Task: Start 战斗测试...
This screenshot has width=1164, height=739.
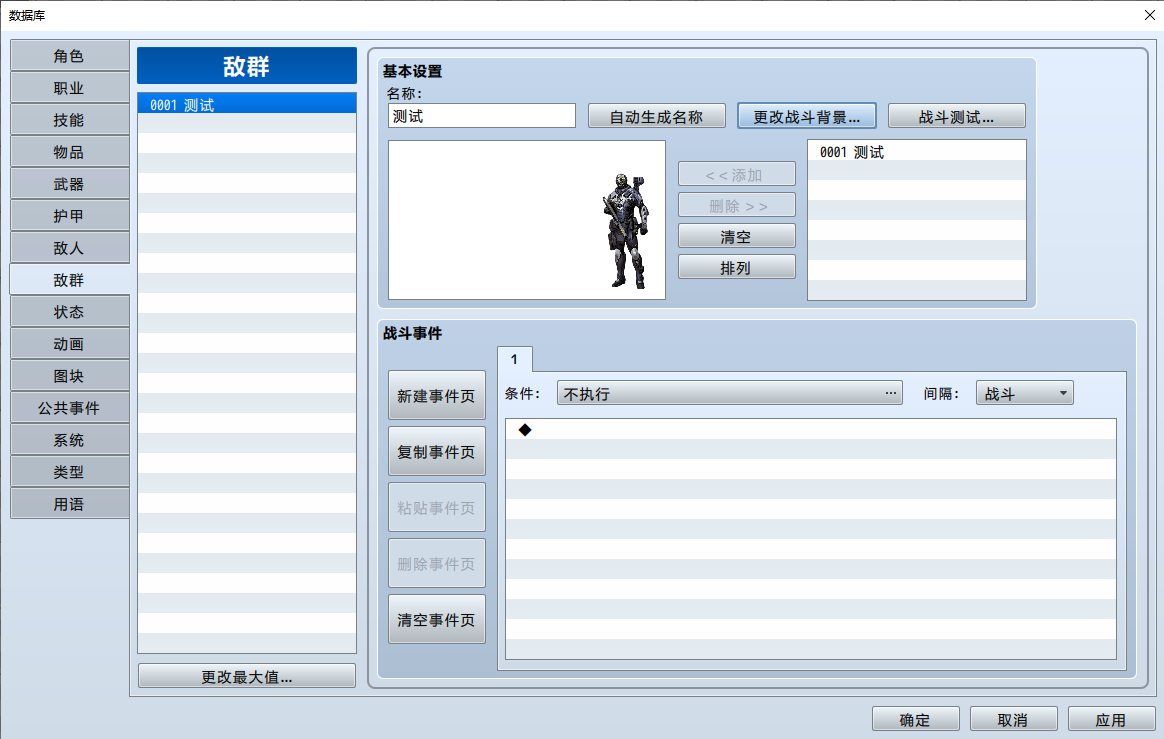Action: click(x=956, y=117)
